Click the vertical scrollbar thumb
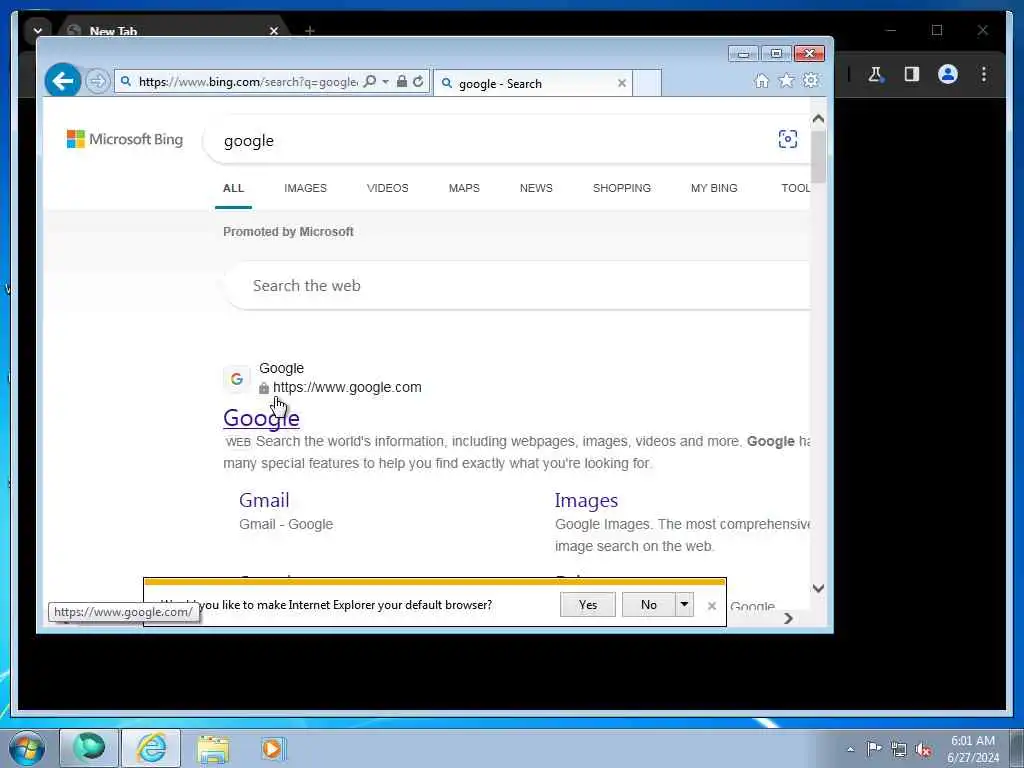The image size is (1024, 768). click(818, 157)
